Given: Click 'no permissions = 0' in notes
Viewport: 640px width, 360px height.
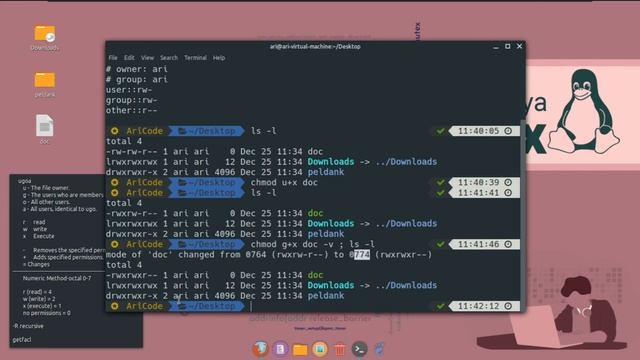Looking at the screenshot, I should click(x=47, y=313).
